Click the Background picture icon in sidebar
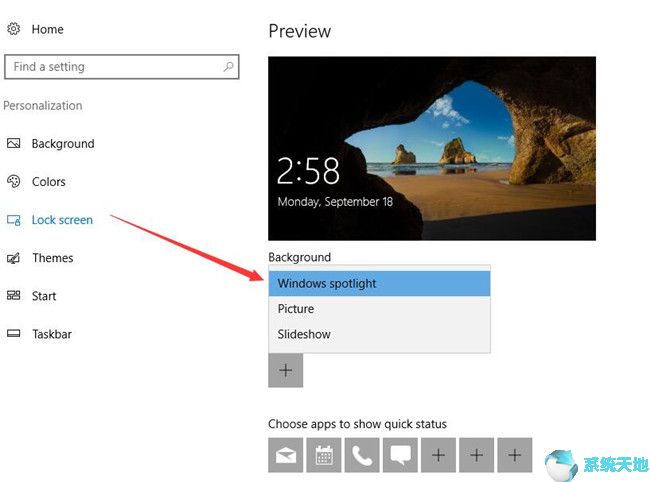 tap(13, 143)
